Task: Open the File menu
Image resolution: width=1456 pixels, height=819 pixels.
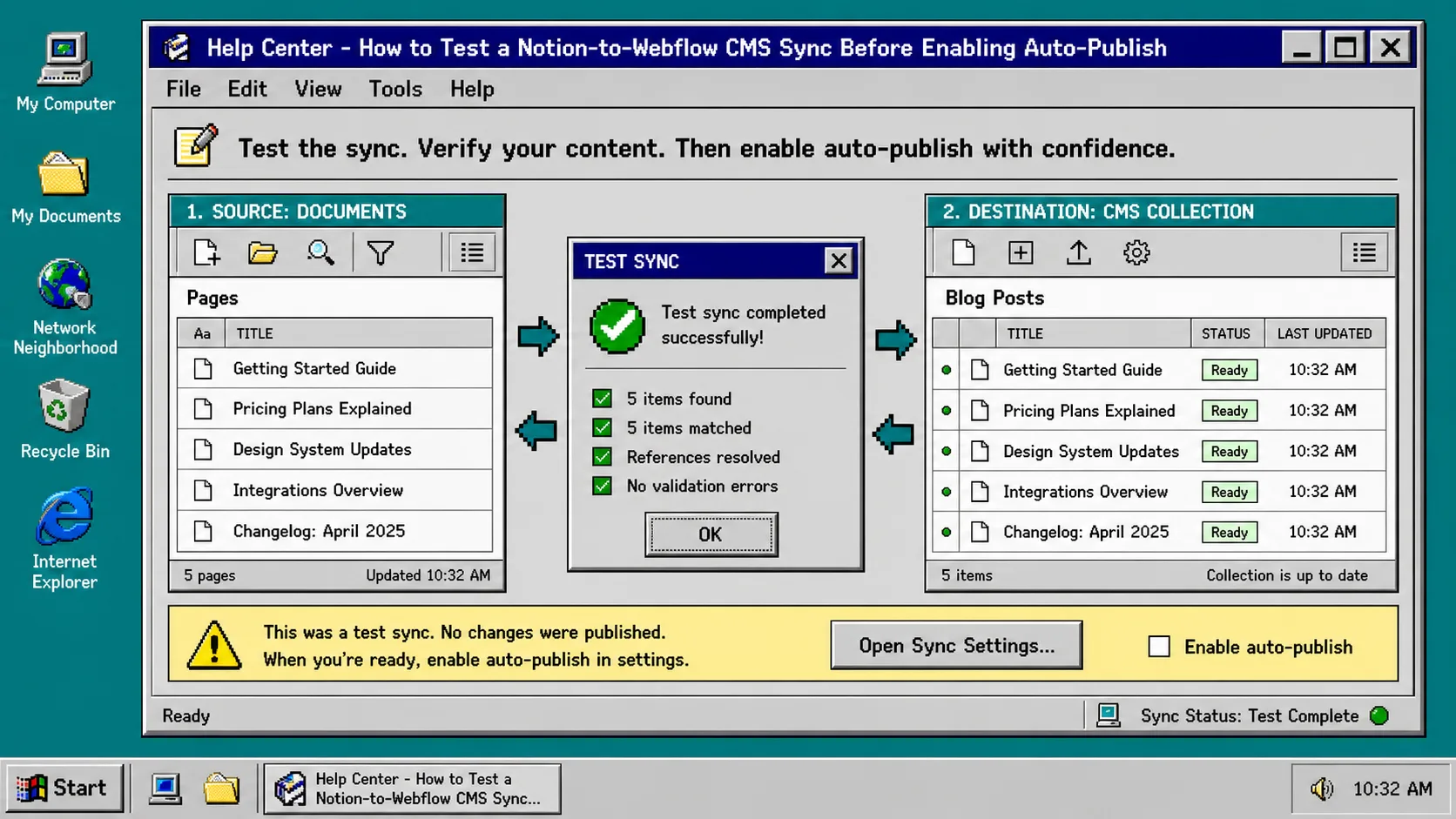Action: pyautogui.click(x=184, y=89)
